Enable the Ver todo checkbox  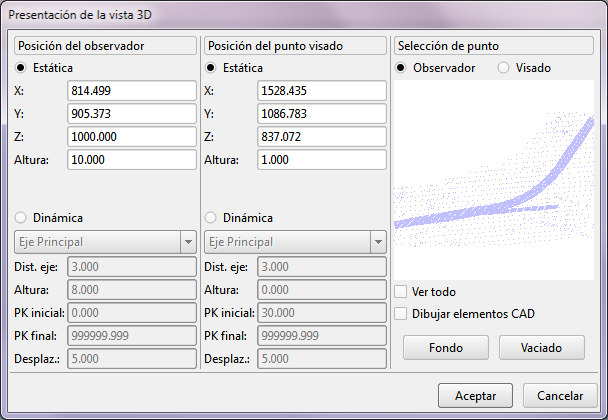[x=401, y=292]
